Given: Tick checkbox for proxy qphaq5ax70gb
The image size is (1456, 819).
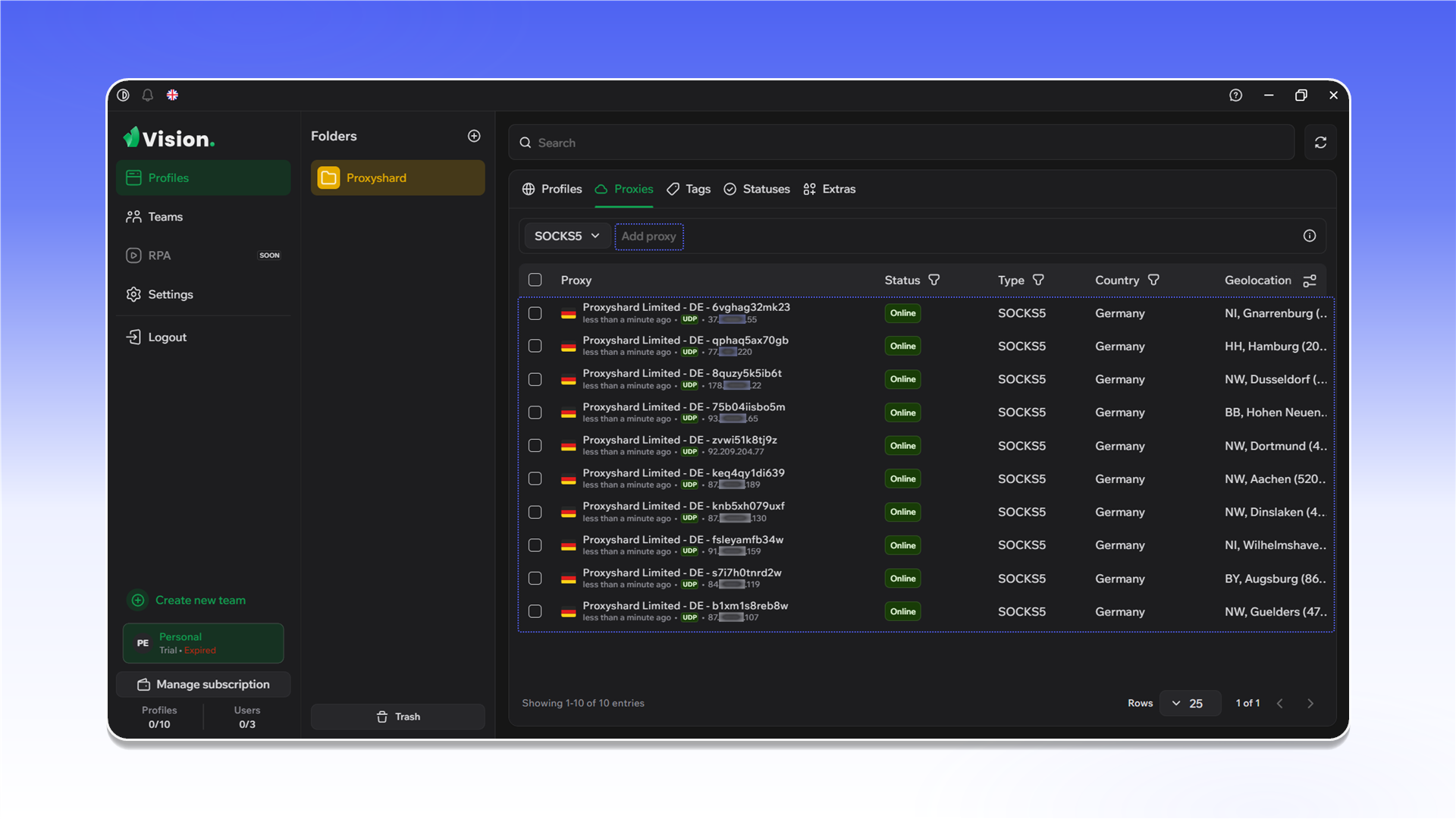Looking at the screenshot, I should (x=535, y=346).
